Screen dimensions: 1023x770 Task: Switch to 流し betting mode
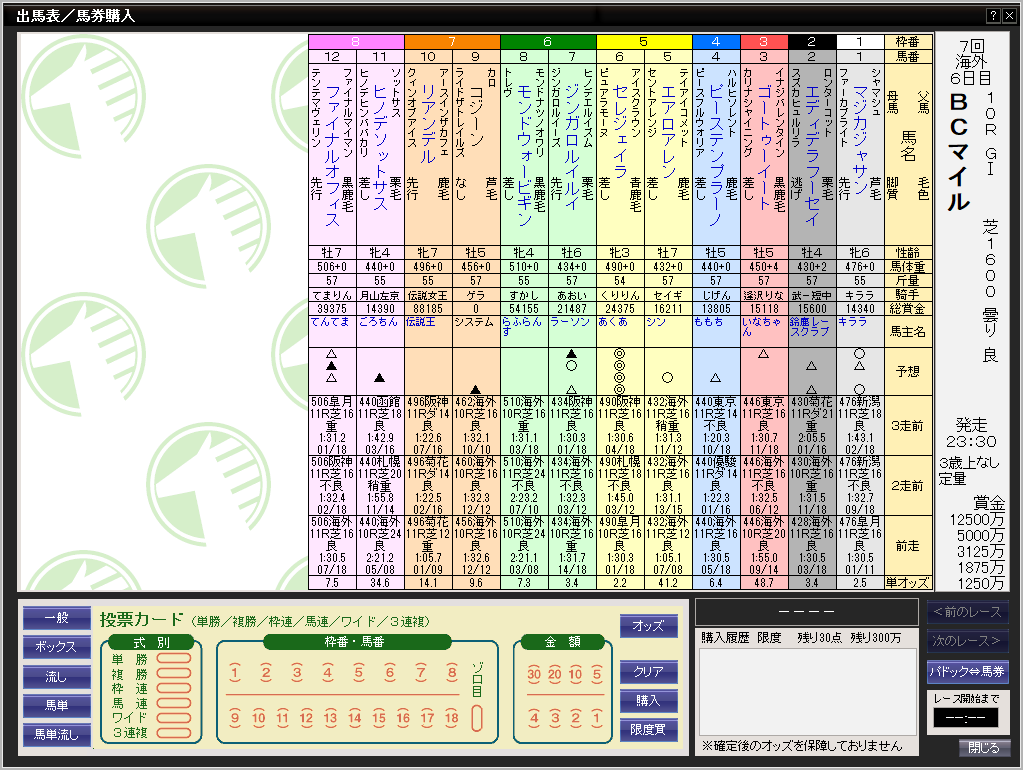(57, 677)
